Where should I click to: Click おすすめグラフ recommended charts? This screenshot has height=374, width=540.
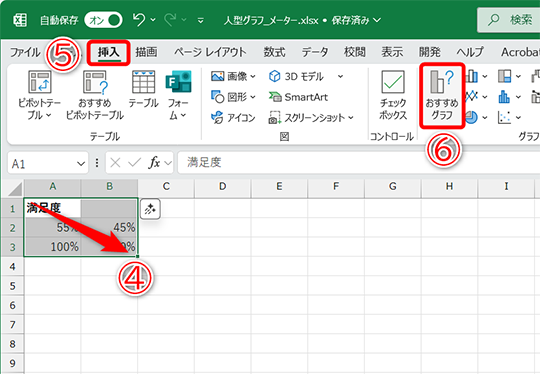coord(442,95)
